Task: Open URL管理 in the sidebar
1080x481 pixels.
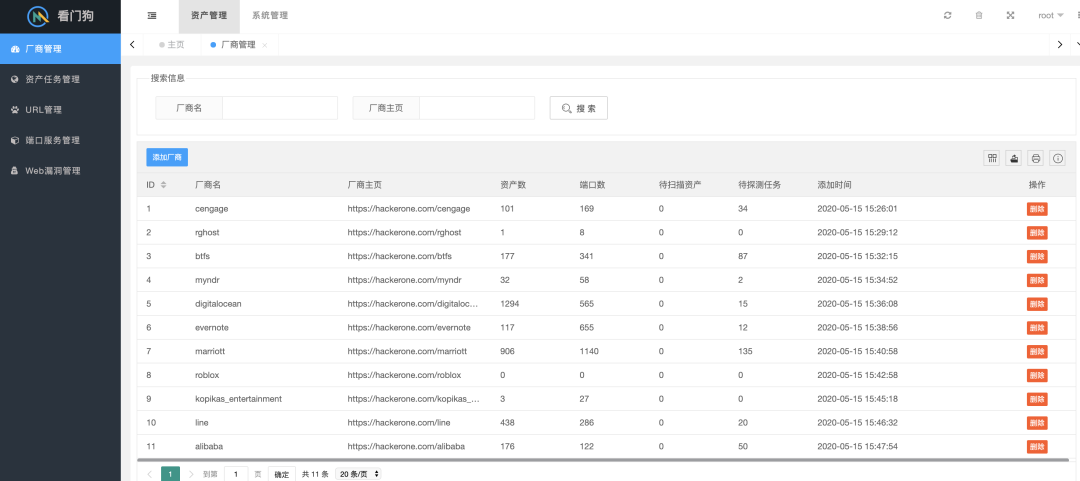Action: (x=61, y=110)
